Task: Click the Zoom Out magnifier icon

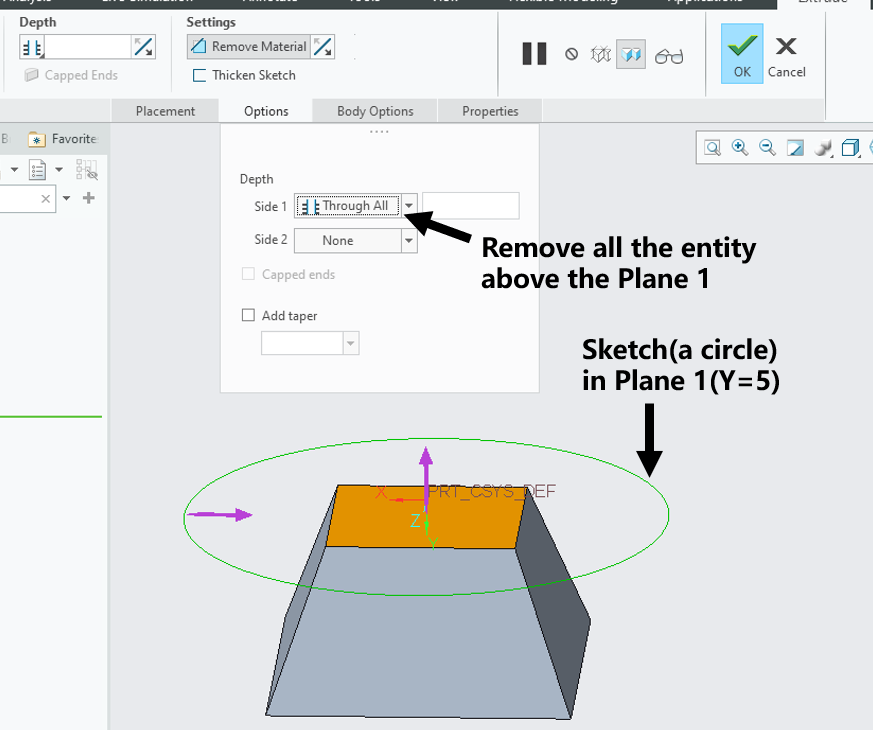Action: (767, 147)
